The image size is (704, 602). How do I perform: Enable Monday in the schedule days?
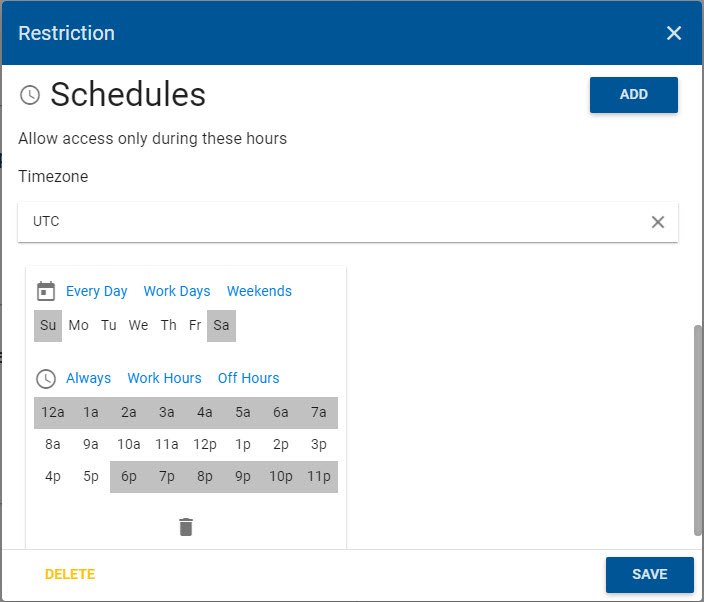79,325
